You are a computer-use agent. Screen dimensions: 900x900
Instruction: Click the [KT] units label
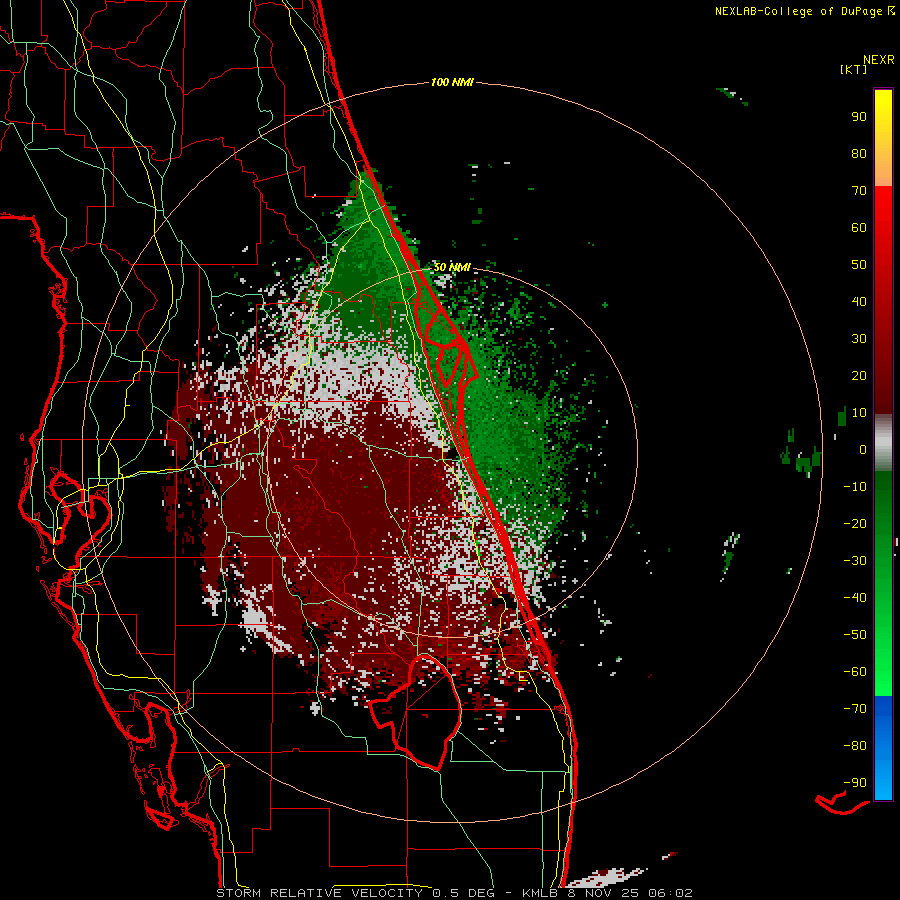click(x=854, y=69)
